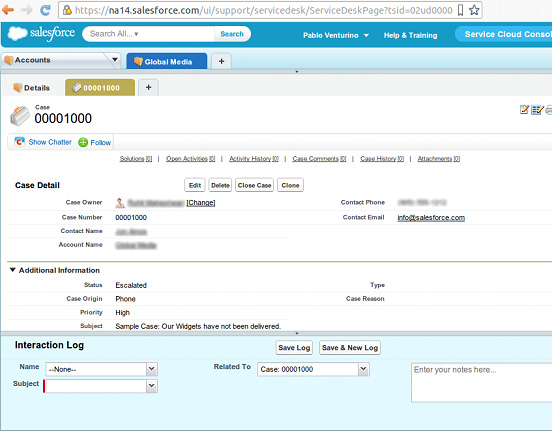This screenshot has width=552, height=432.
Task: Click the site security padlock icon
Action: (x=67, y=10)
